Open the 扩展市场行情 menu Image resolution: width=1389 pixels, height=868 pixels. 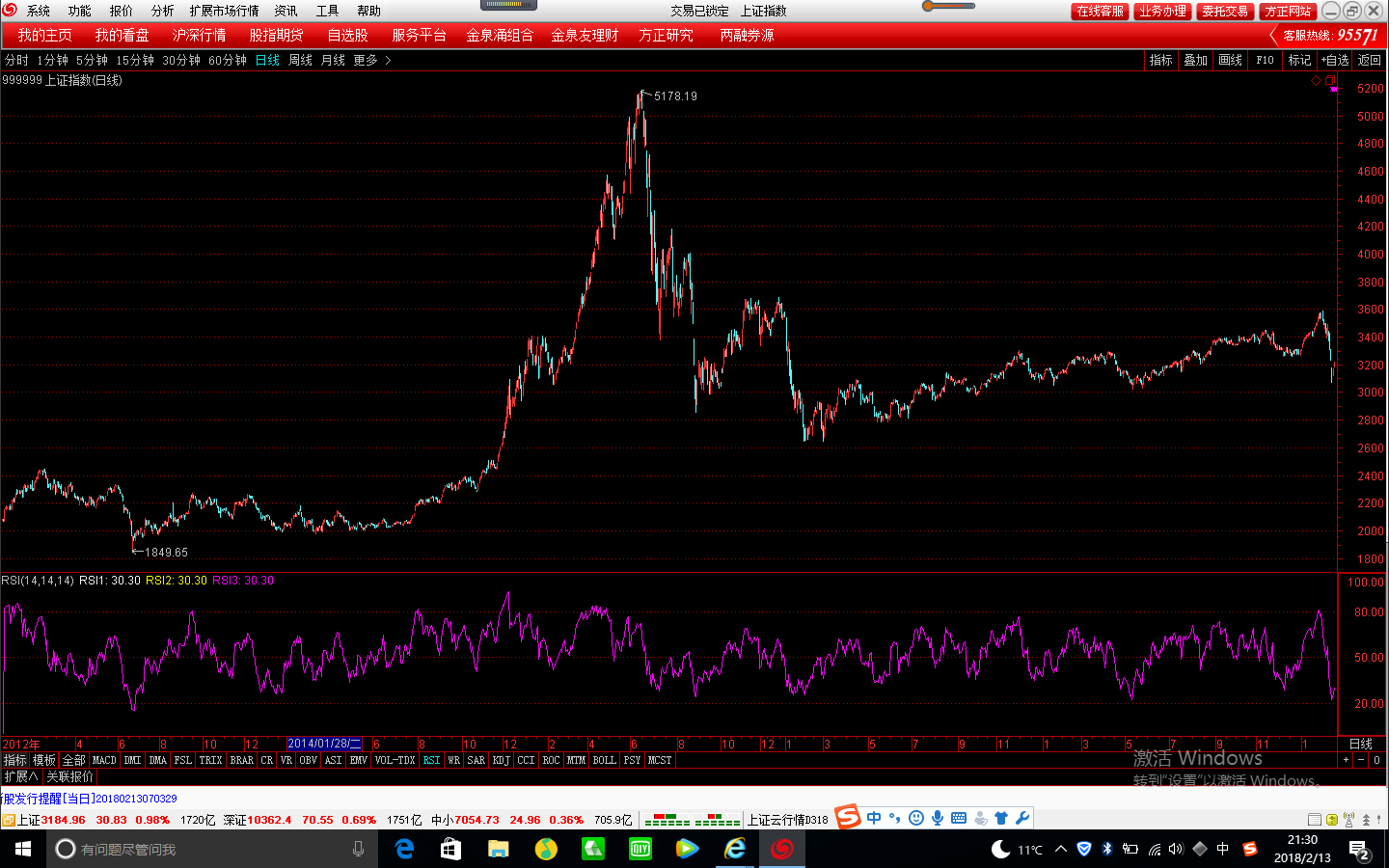click(224, 11)
